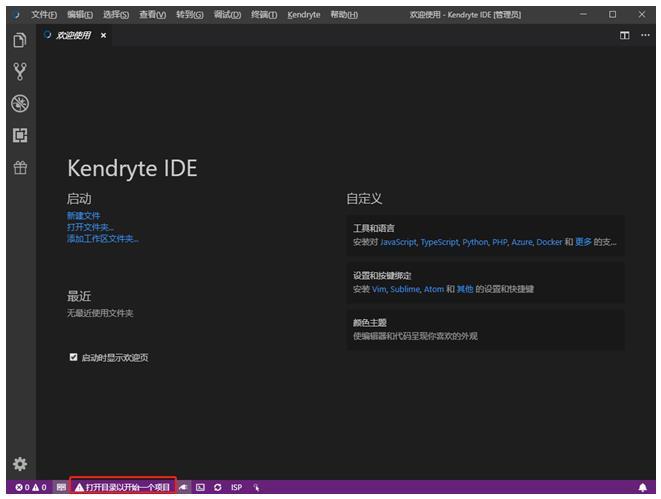Open the 颜色主题 card
The width and height of the screenshot is (661, 499).
coord(485,329)
